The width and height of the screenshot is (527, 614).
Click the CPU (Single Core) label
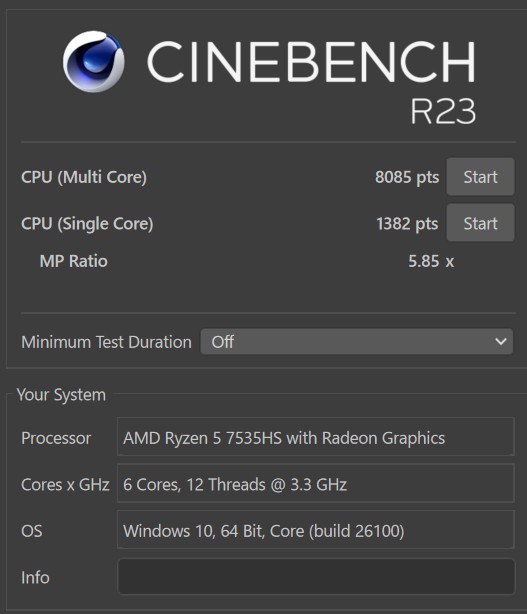click(x=87, y=224)
